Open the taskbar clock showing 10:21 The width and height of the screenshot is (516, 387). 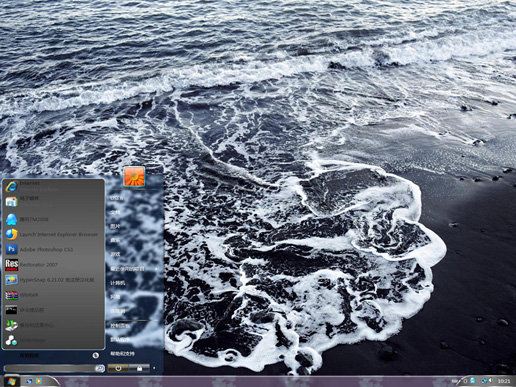coord(504,381)
